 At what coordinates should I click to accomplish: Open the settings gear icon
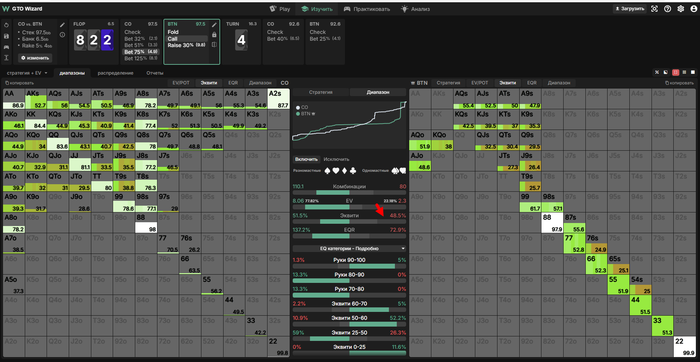[x=680, y=9]
